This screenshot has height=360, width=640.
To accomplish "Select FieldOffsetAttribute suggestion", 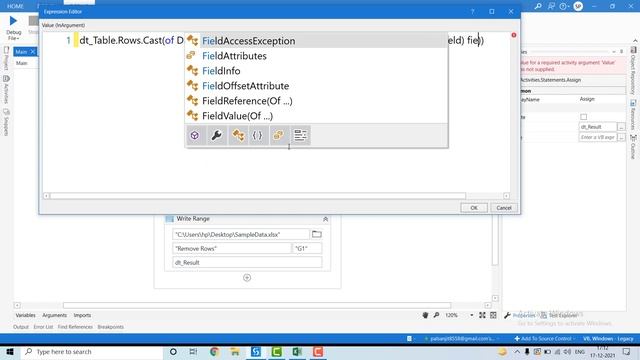I will click(x=316, y=86).
